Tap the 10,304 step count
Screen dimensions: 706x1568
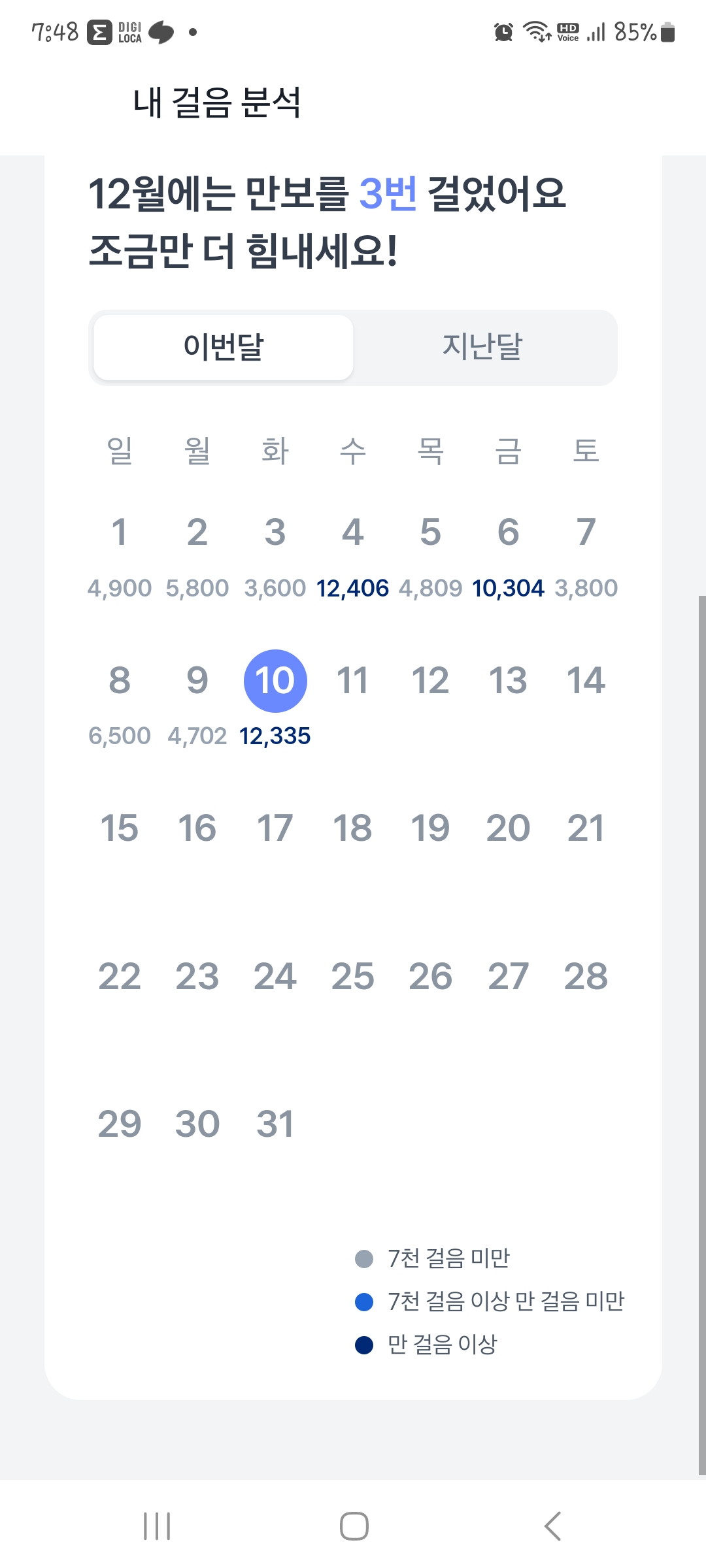pos(508,589)
